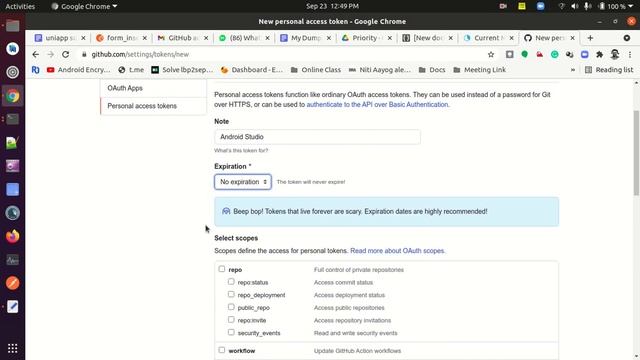Viewport: 640px width, 360px height.
Task: Open the Online Class bookmarks folder
Action: coord(316,70)
